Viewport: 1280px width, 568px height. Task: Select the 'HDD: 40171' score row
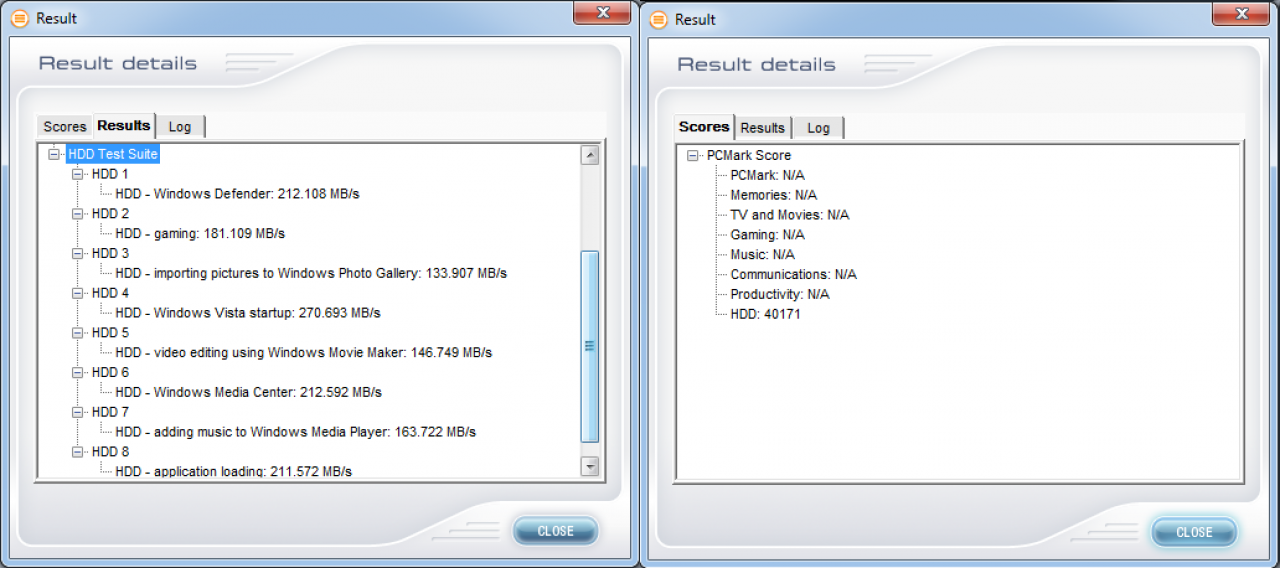tap(765, 314)
